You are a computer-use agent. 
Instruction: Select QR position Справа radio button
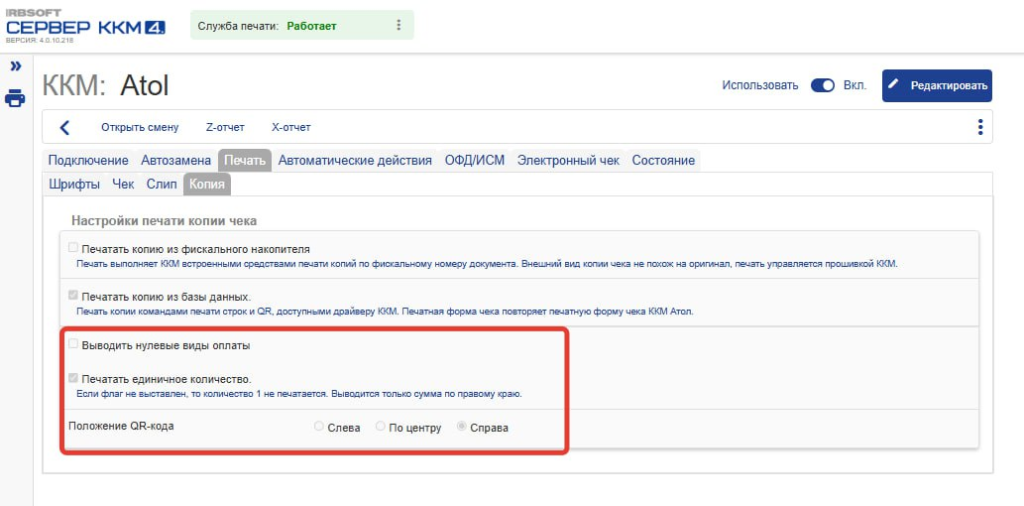(x=462, y=427)
